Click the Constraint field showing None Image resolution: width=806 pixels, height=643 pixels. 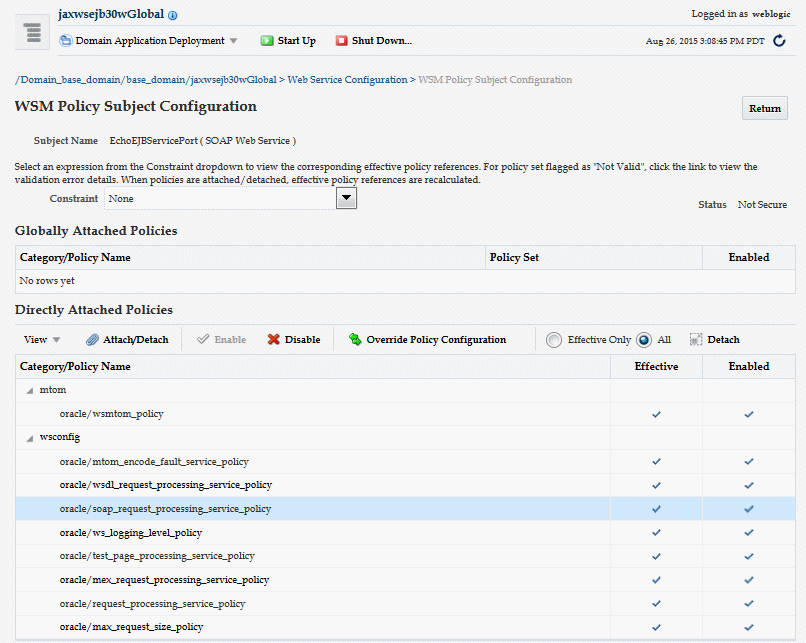(x=220, y=198)
